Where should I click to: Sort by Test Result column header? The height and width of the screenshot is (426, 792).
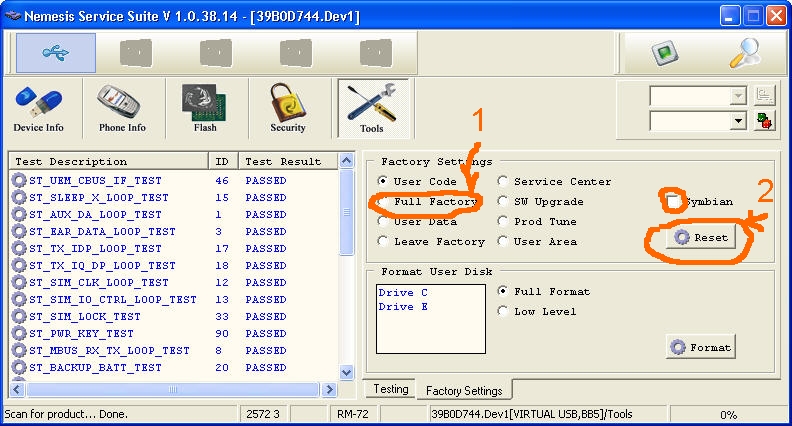point(288,161)
